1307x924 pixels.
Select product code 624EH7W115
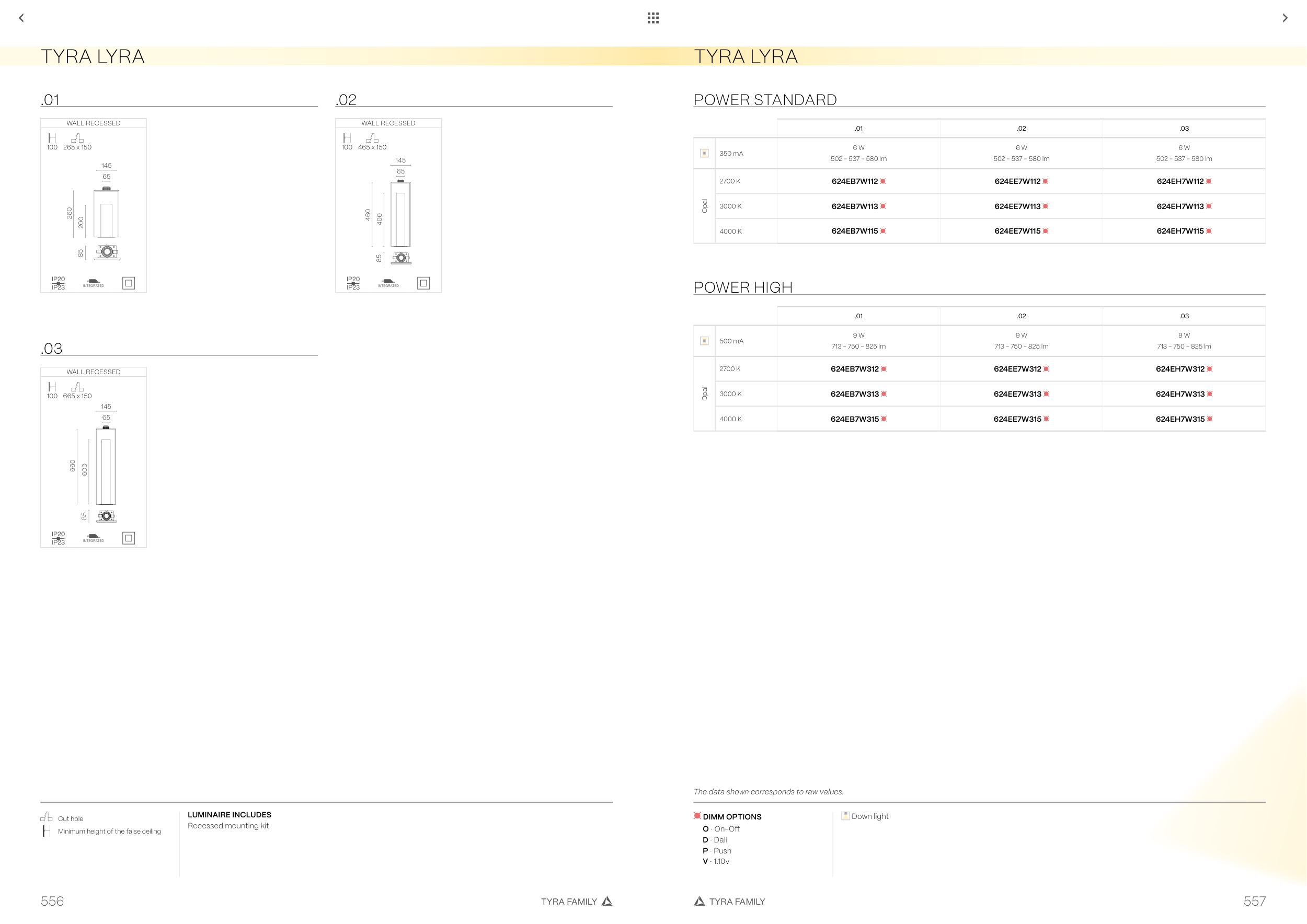tap(1180, 231)
